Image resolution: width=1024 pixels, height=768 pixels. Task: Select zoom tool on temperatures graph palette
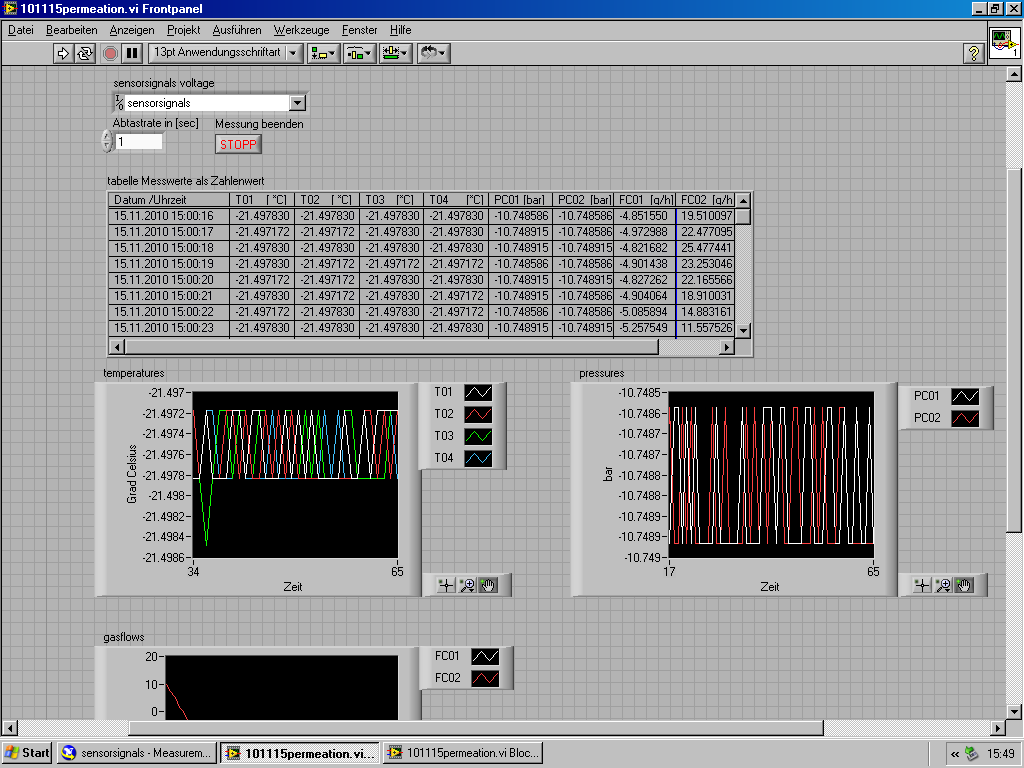[x=467, y=585]
